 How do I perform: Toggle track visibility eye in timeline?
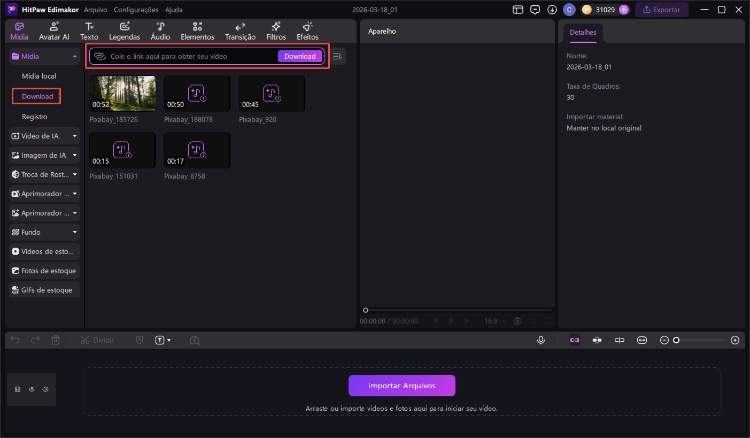pos(31,389)
